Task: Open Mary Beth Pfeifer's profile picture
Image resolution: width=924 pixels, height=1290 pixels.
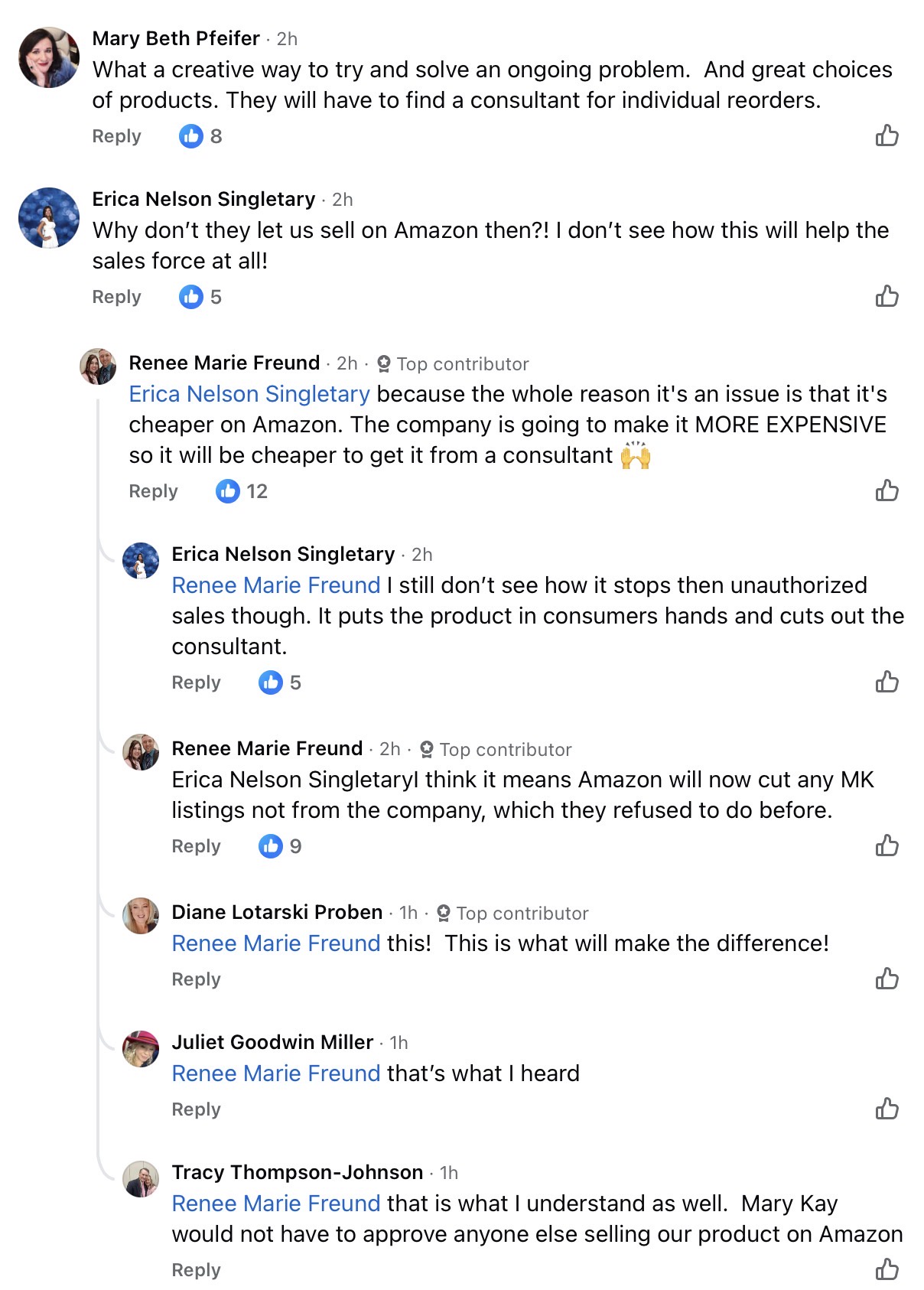Action: point(49,57)
